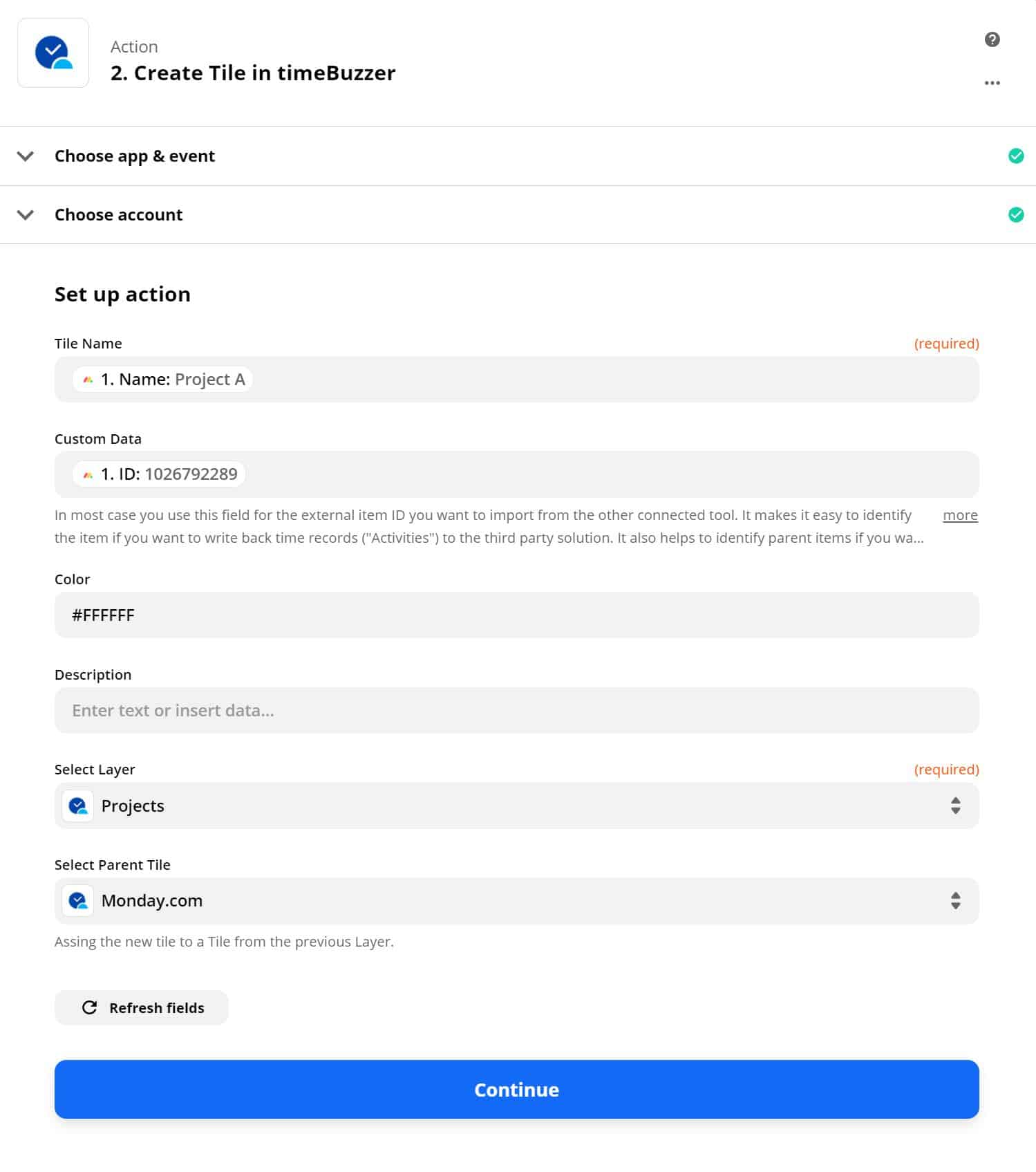Click the timeBuzzer app logo icon
The height and width of the screenshot is (1172, 1036).
point(53,53)
